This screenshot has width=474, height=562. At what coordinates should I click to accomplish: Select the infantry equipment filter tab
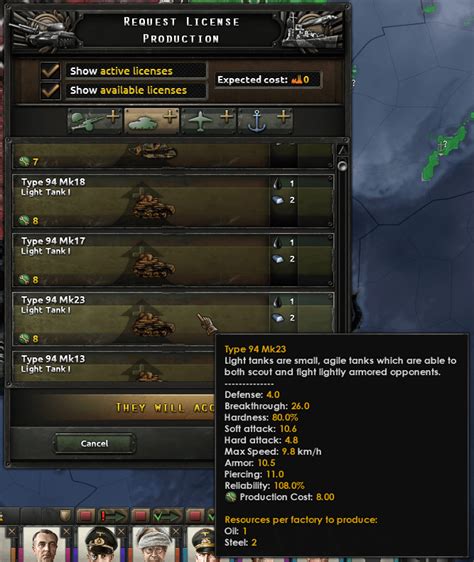(x=95, y=121)
